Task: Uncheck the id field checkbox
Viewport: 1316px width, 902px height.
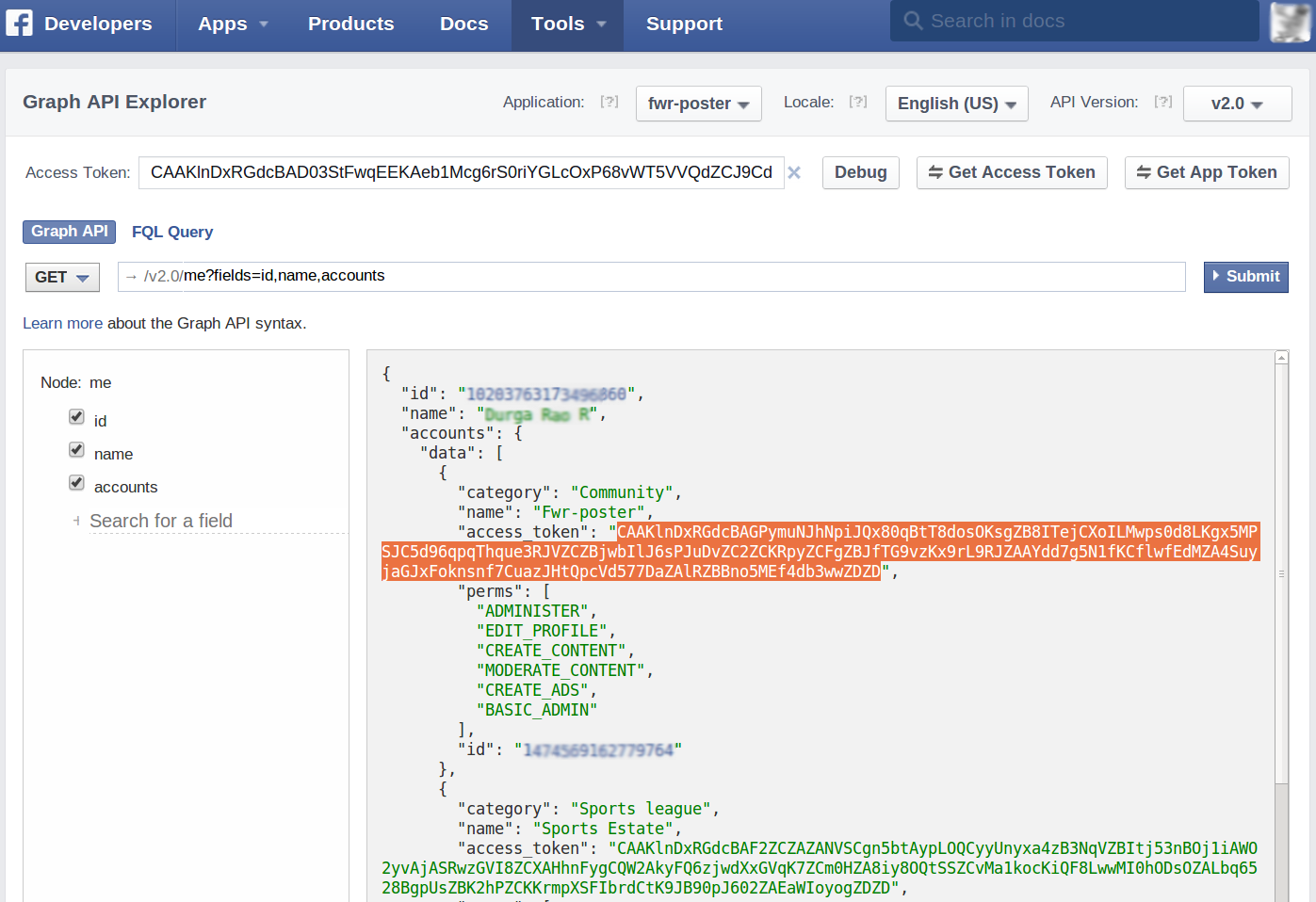Action: pyautogui.click(x=76, y=416)
